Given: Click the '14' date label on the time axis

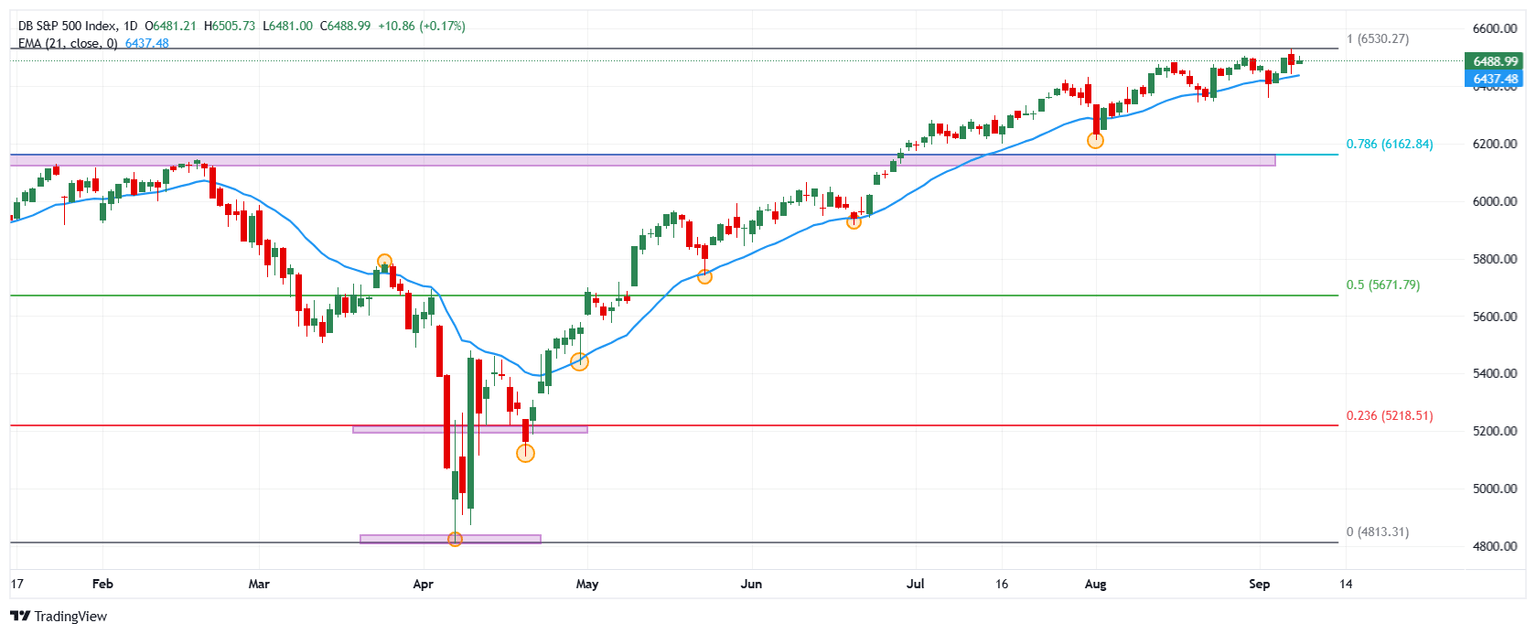Looking at the screenshot, I should 1345,583.
